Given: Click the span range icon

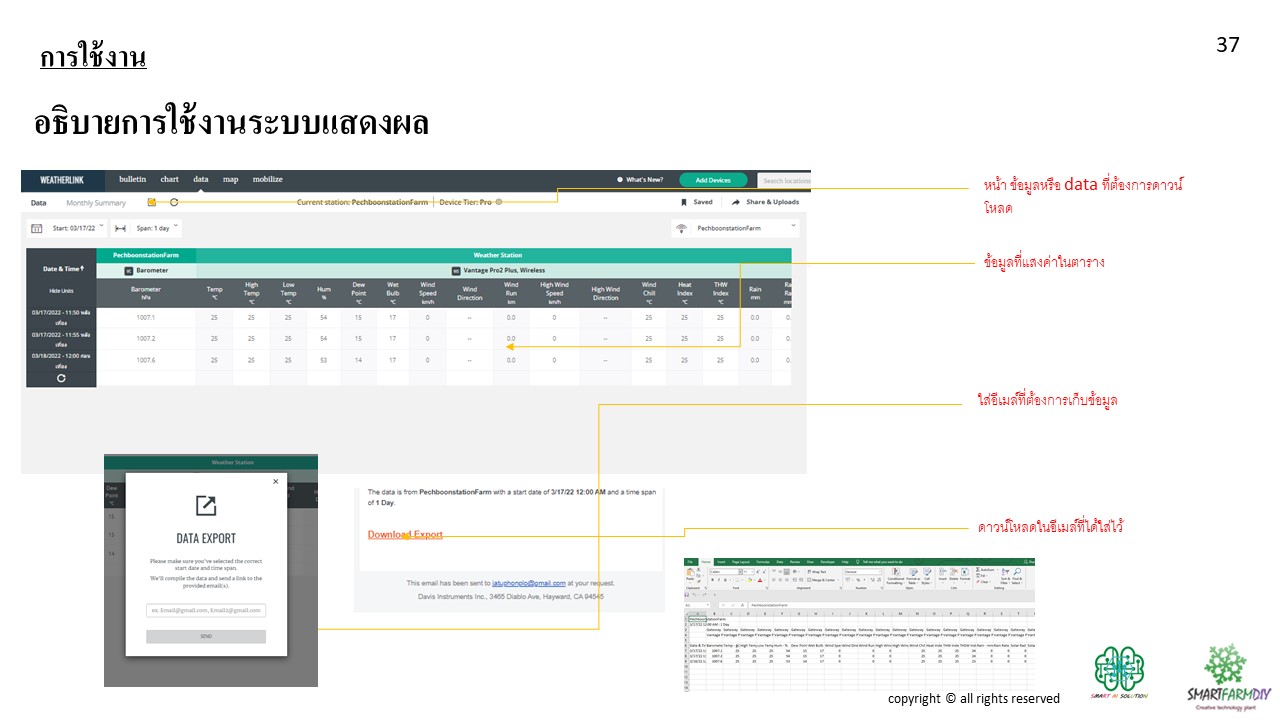Looking at the screenshot, I should (120, 229).
